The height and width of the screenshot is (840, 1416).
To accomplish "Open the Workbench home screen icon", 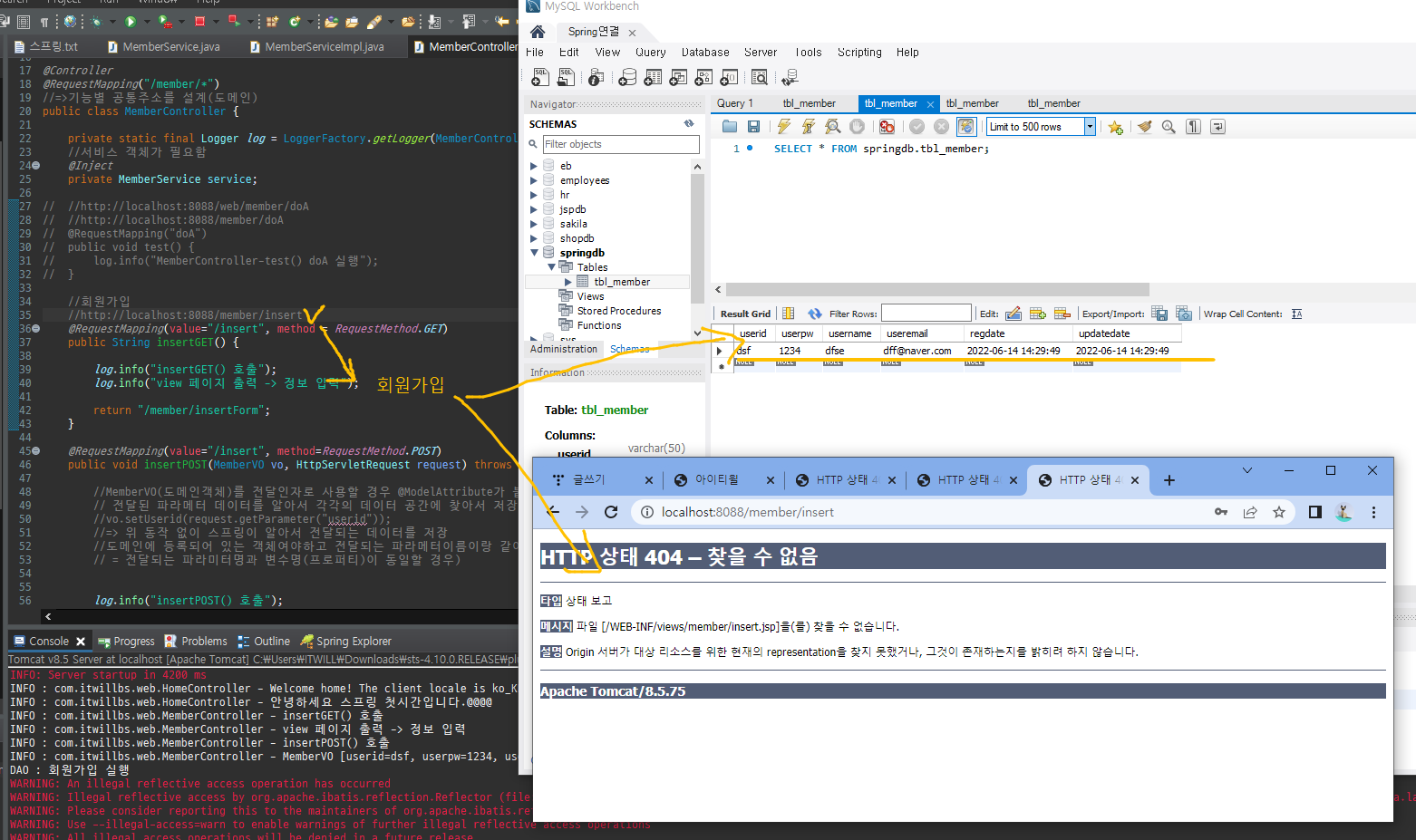I will point(538,32).
